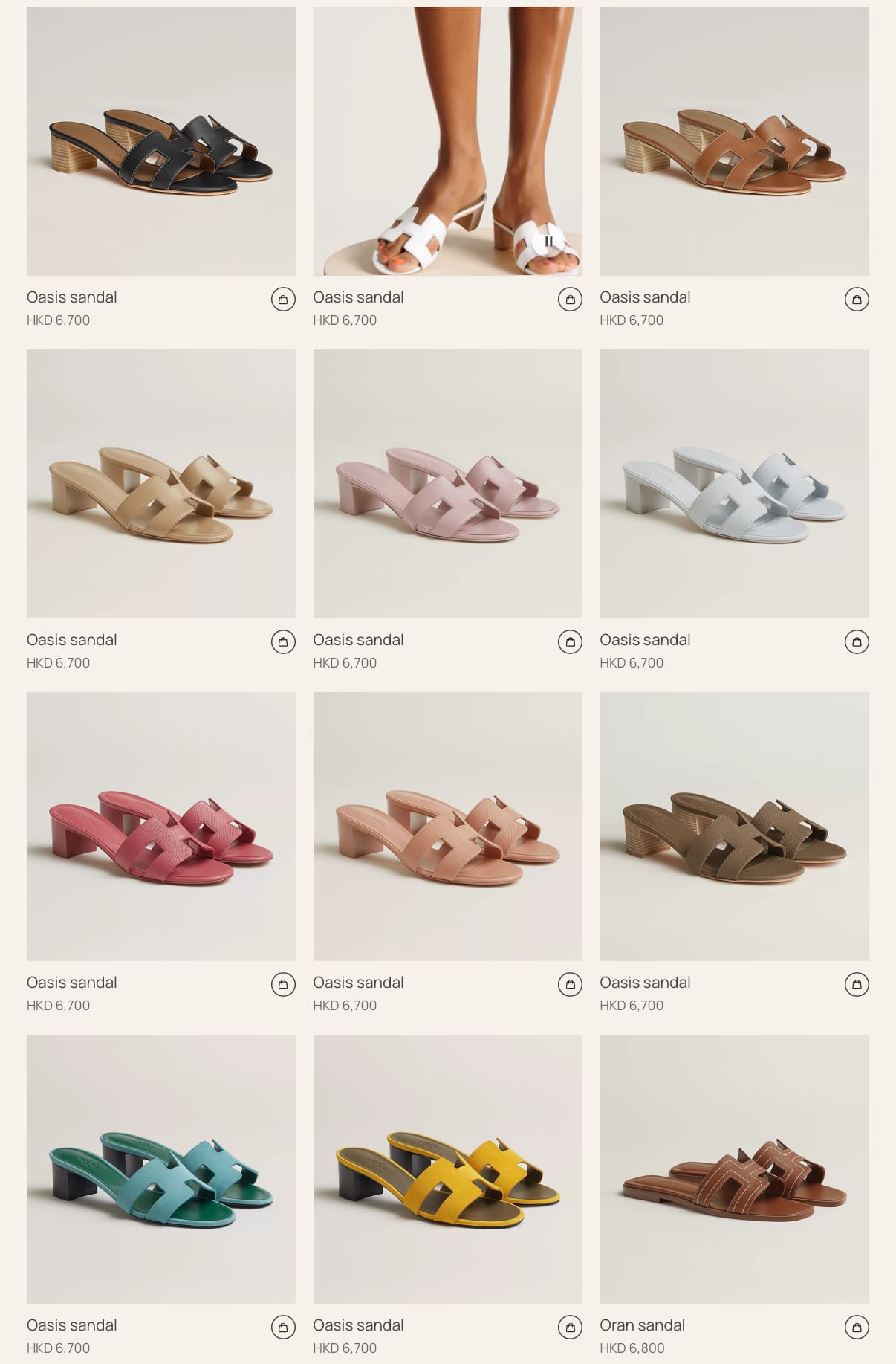
Task: Add pale pink Oasis sandal to bag
Action: pos(570,642)
